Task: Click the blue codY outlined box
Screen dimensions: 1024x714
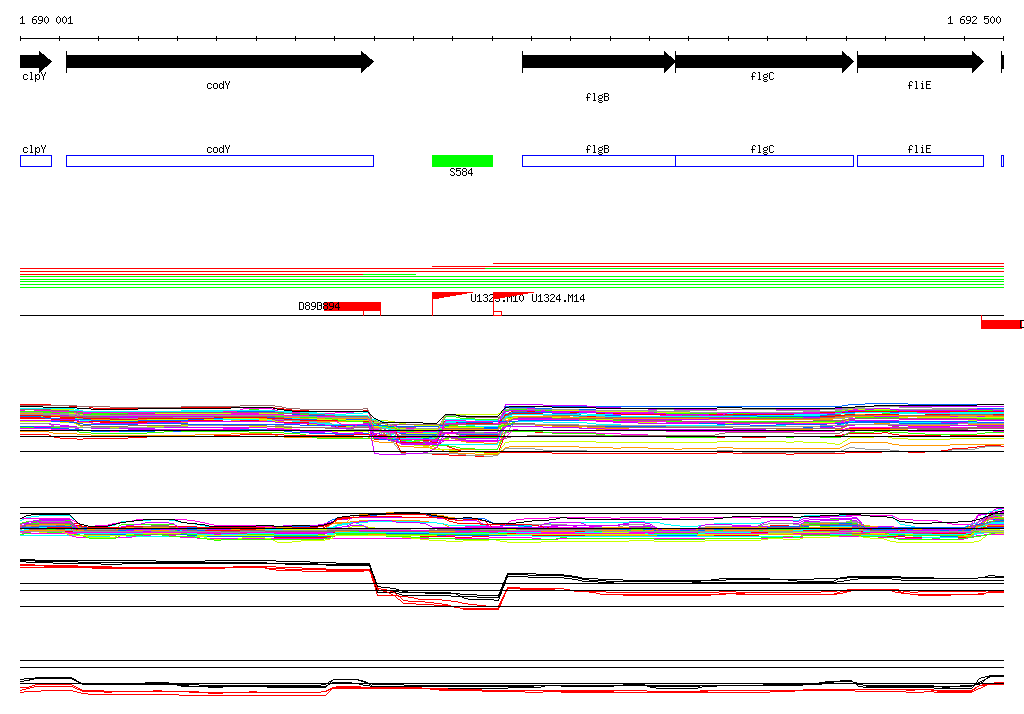Action: click(x=220, y=161)
